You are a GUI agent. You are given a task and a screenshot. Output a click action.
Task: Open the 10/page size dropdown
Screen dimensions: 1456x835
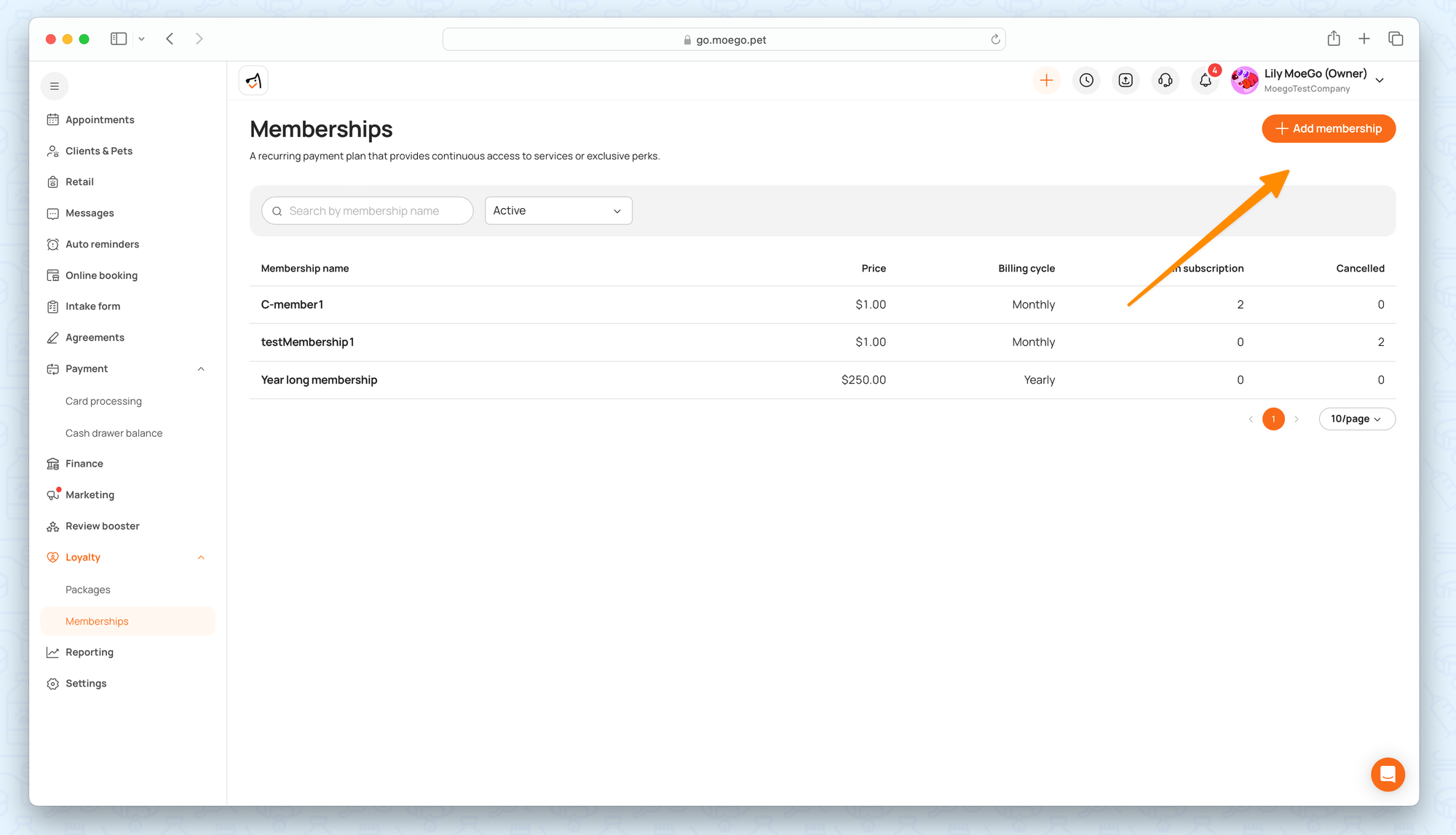tap(1356, 419)
